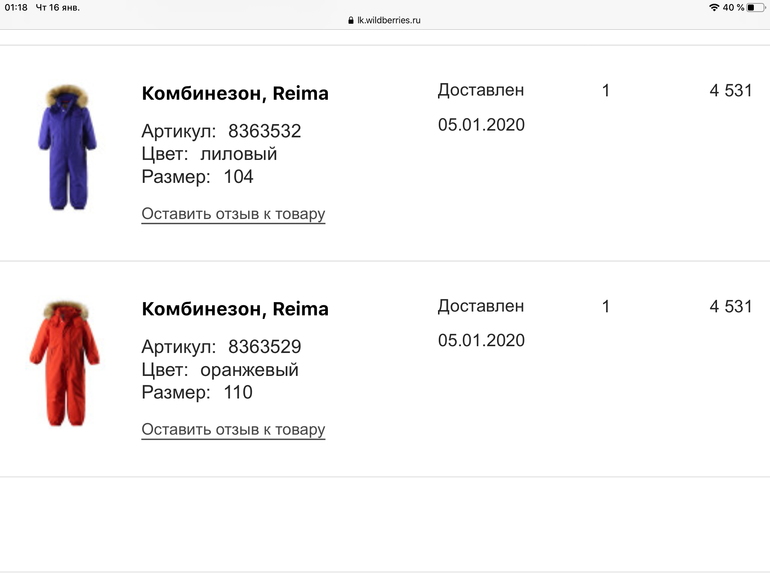Tap the lk.wildberries.ru address text
Image resolution: width=770 pixels, height=578 pixels.
click(389, 20)
